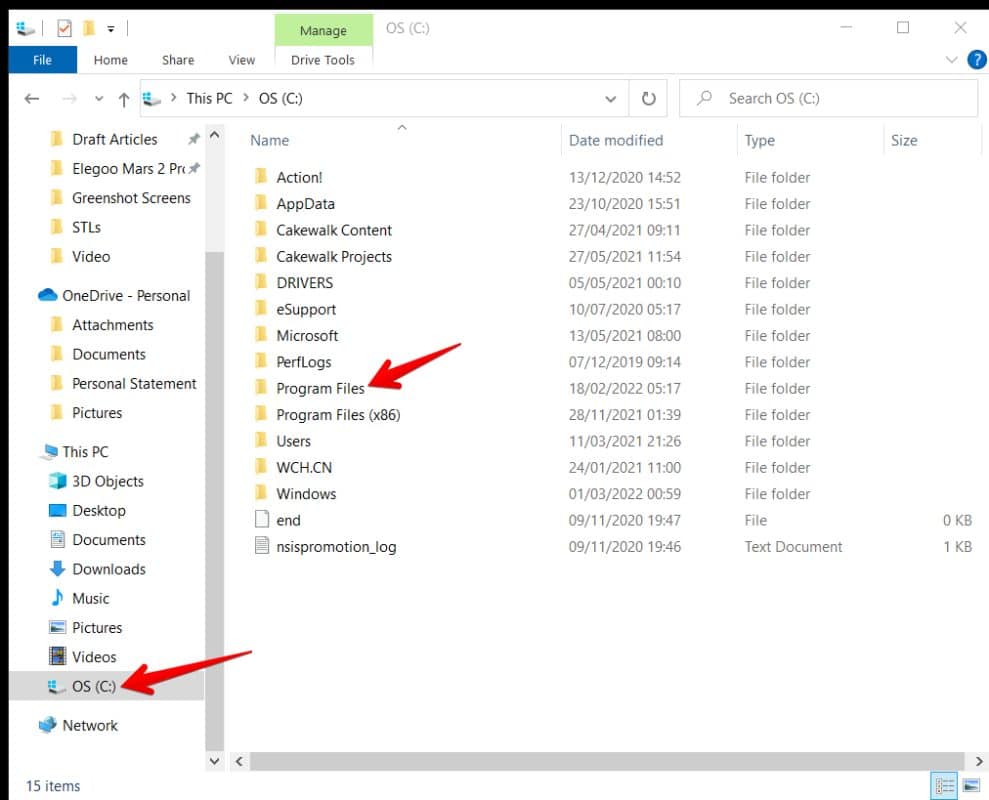
Task: Open the Help question mark icon
Action: tap(976, 60)
